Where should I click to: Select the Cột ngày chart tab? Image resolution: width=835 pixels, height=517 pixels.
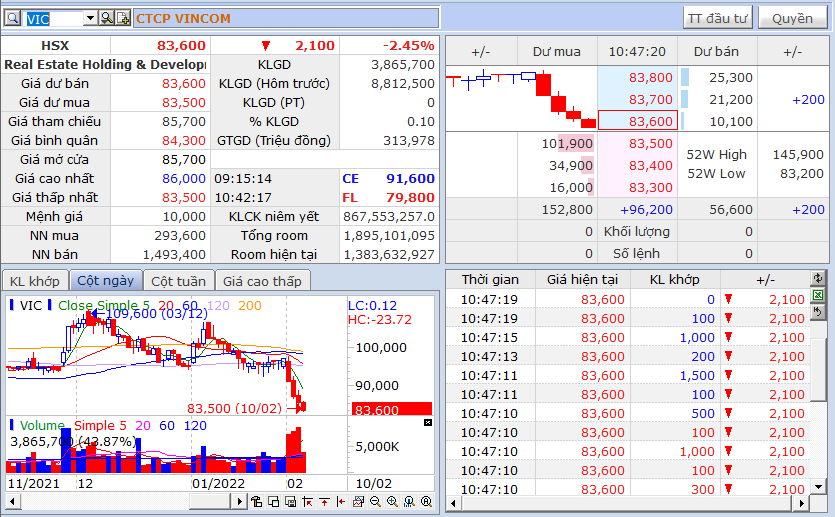[105, 281]
